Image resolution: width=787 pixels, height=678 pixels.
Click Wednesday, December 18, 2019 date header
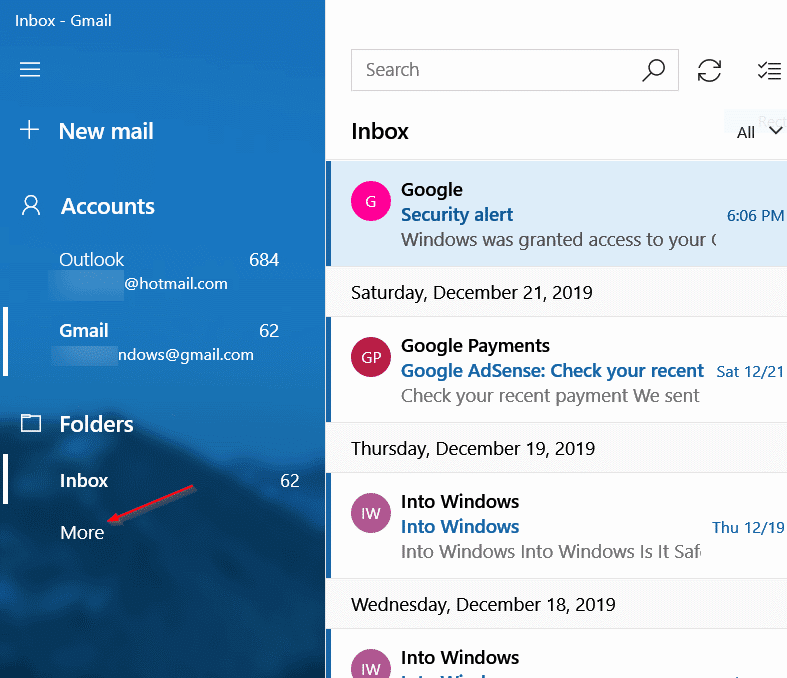[x=483, y=605]
